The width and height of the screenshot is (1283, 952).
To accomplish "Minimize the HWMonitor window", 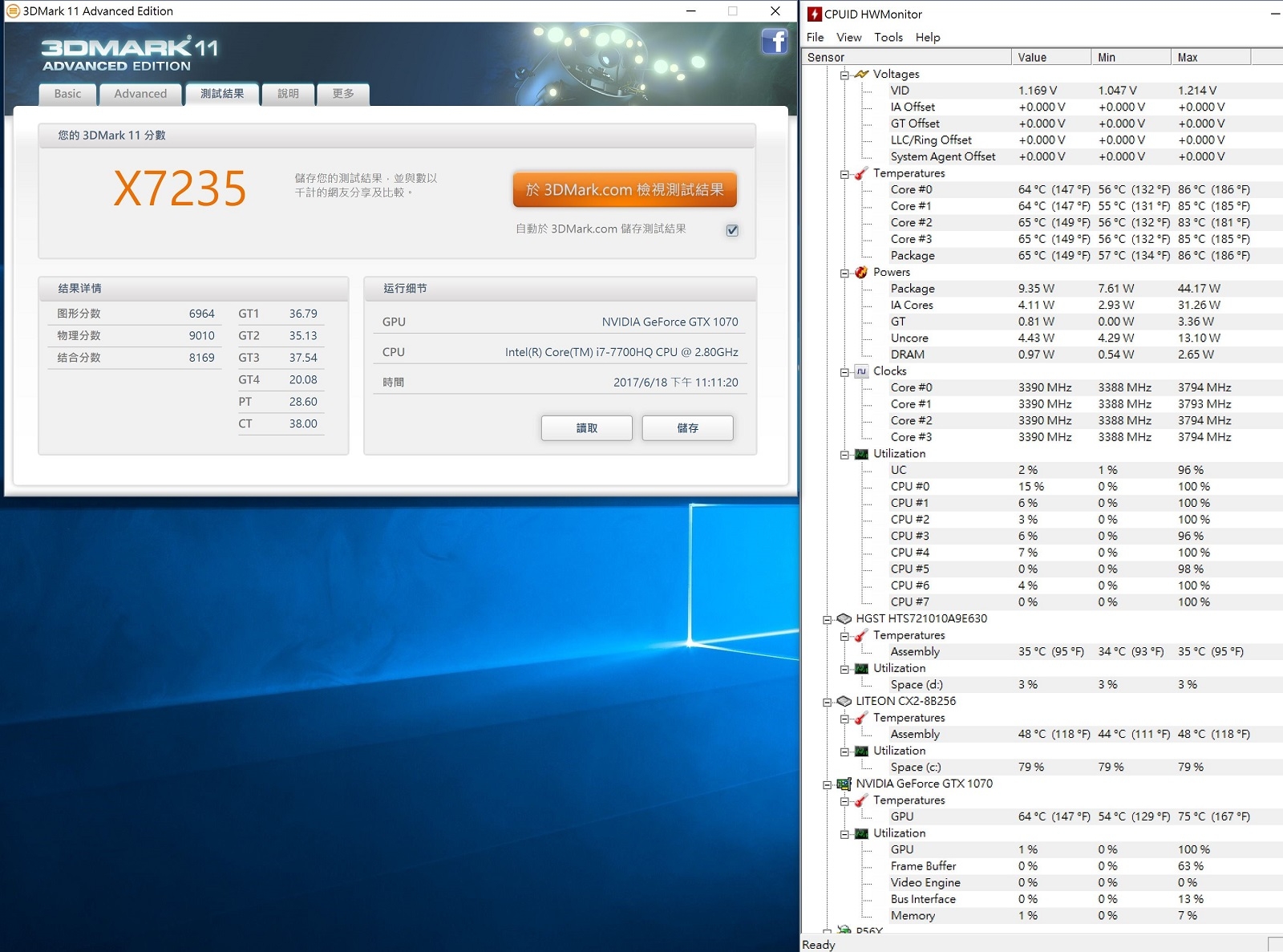I will (1275, 14).
